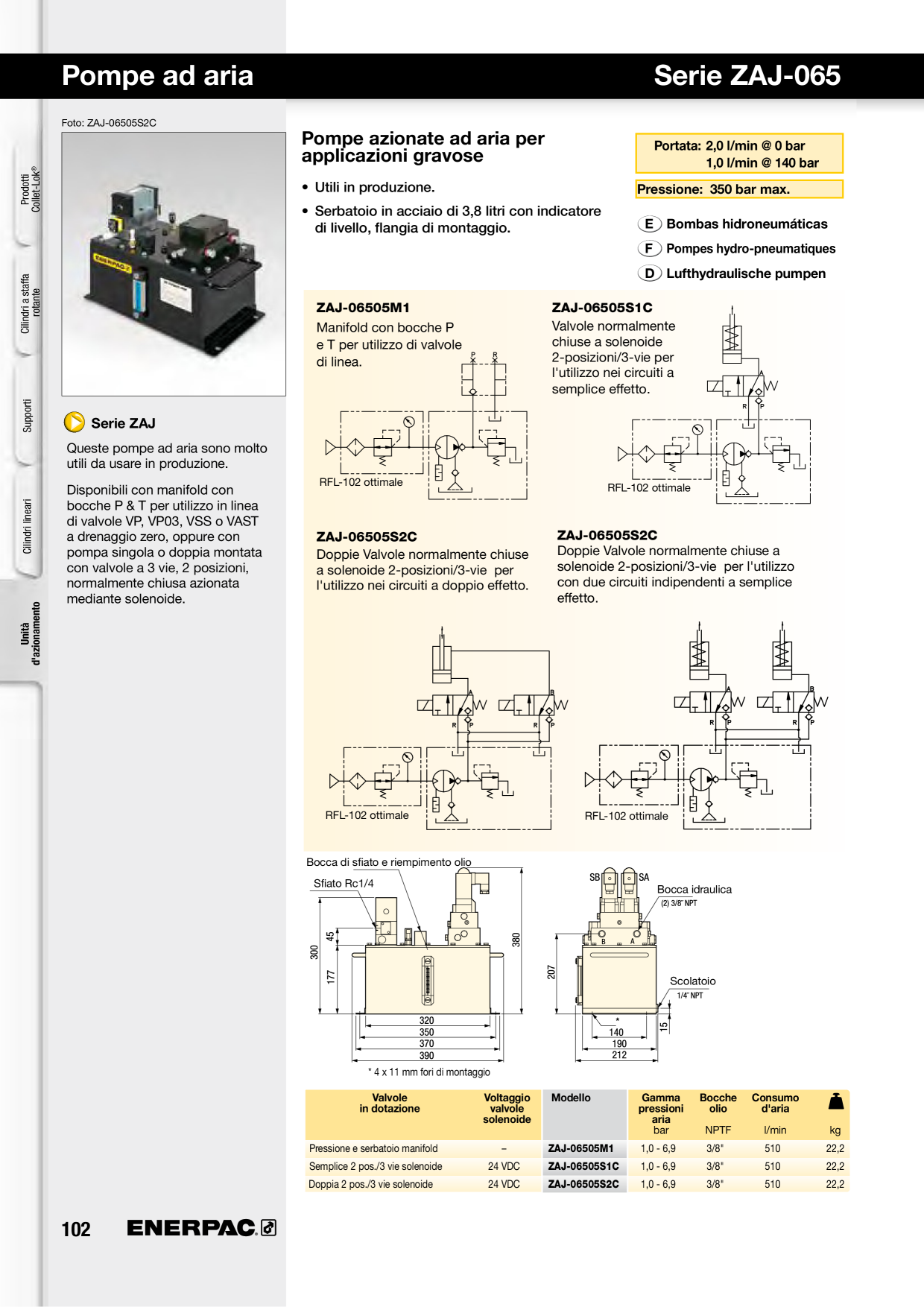Screen dimensions: 924x1307
Task: Click the 'Pressione: 350 bar max.' box
Action: click(x=738, y=189)
